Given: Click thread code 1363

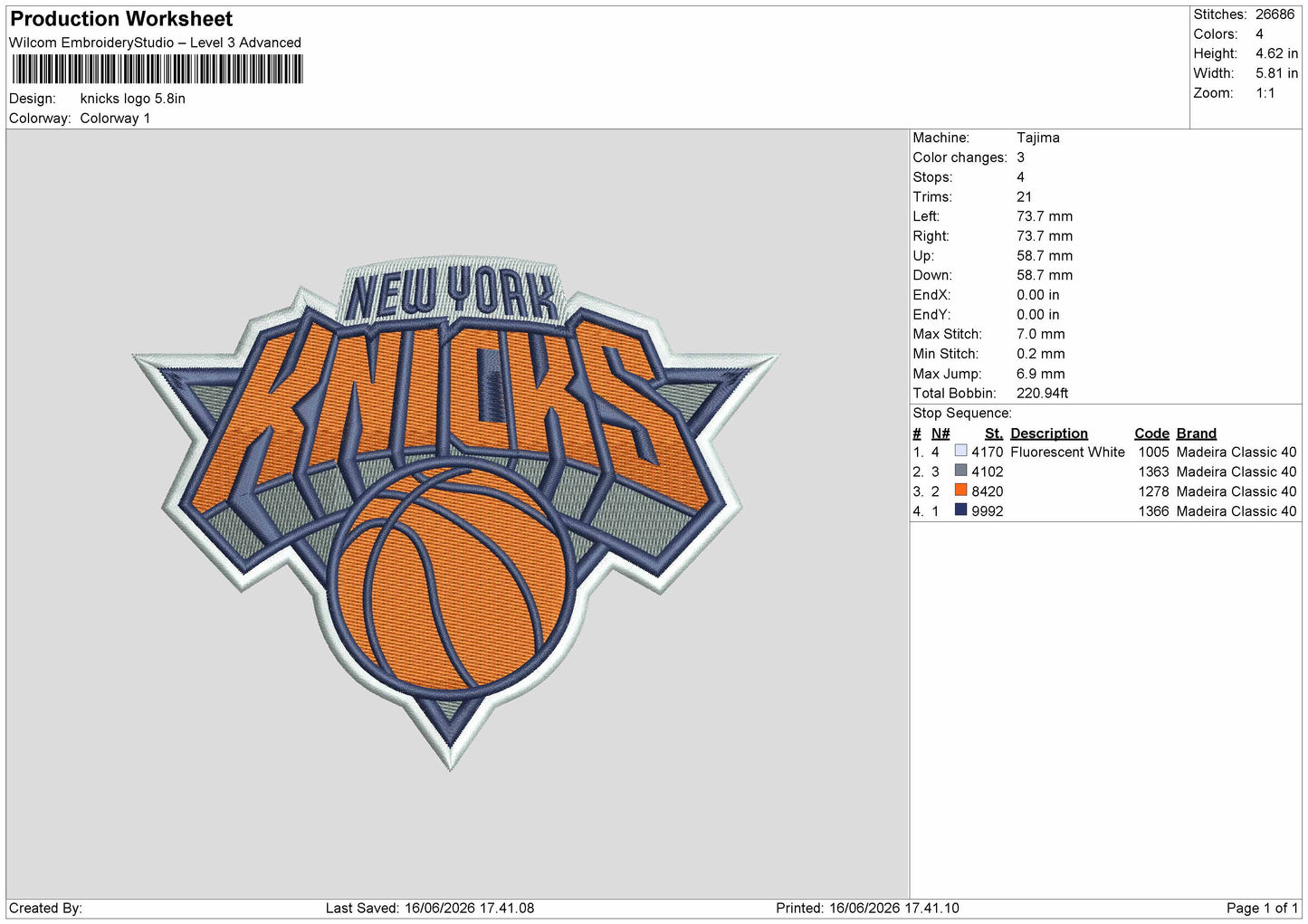Looking at the screenshot, I should 1153,472.
